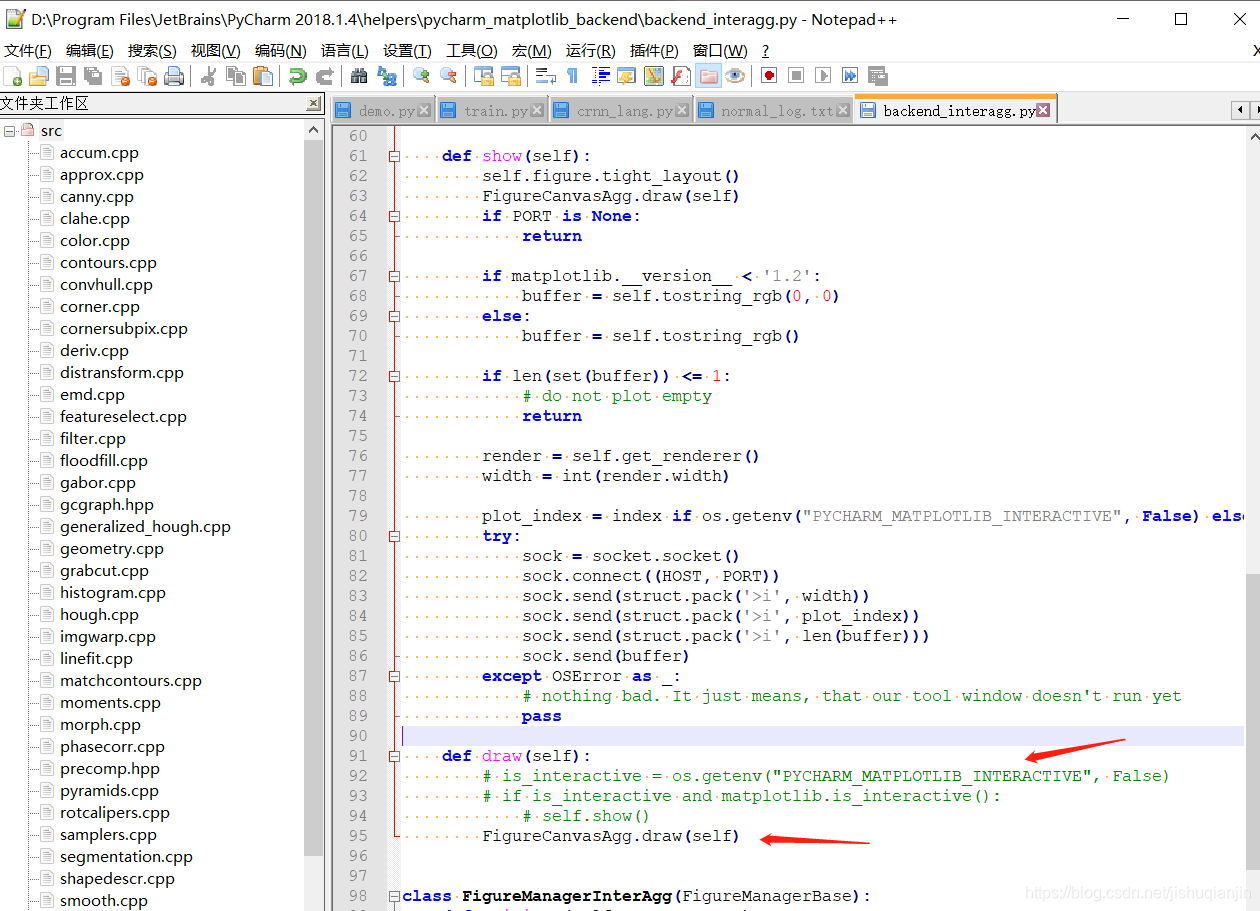The width and height of the screenshot is (1260, 911).
Task: Toggle the show all characters pilcrow icon
Action: 572,76
